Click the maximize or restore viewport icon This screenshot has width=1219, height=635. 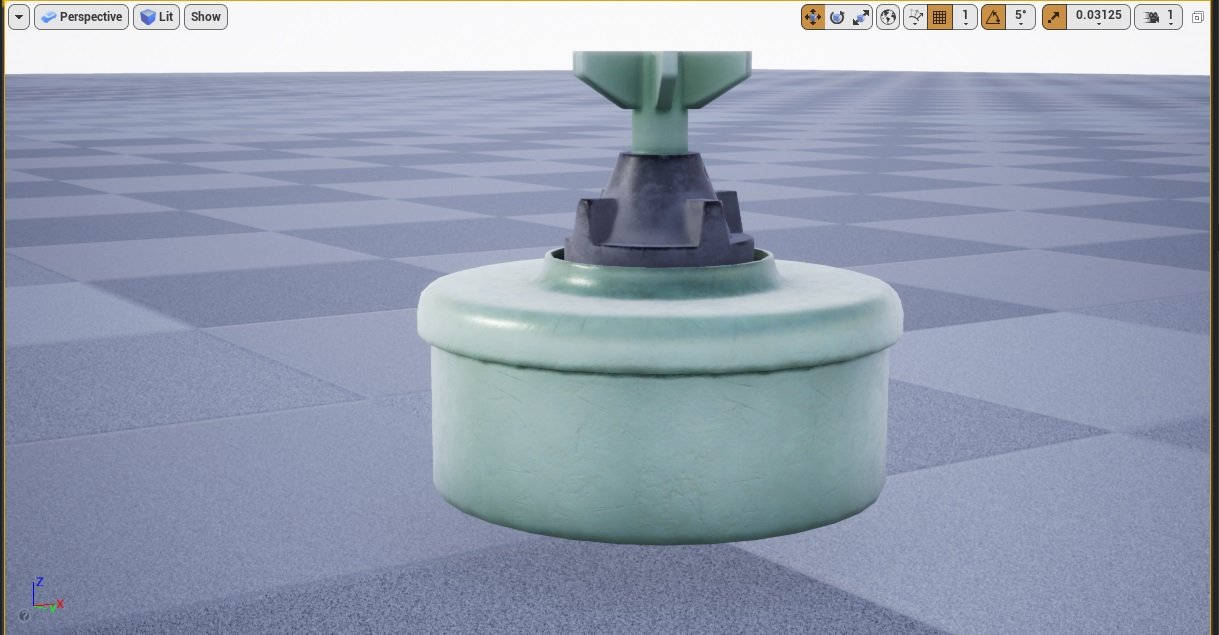(1198, 17)
